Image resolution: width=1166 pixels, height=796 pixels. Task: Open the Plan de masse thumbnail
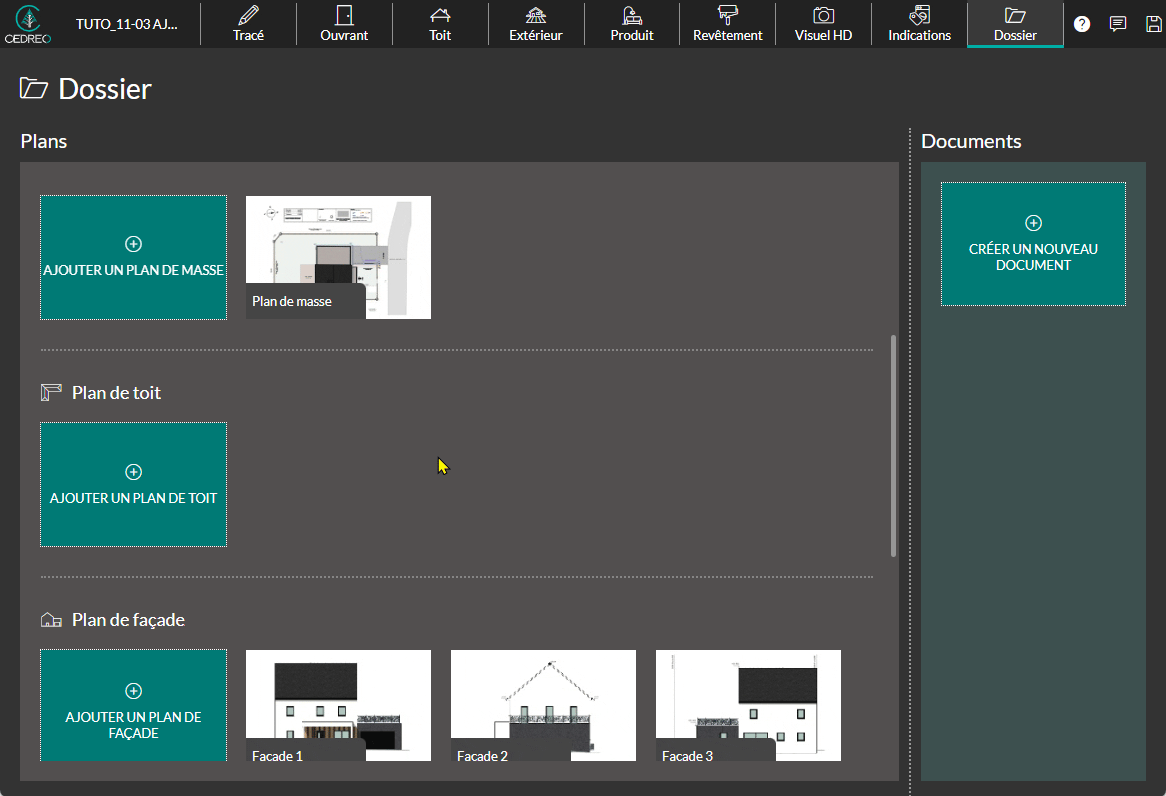(x=338, y=257)
